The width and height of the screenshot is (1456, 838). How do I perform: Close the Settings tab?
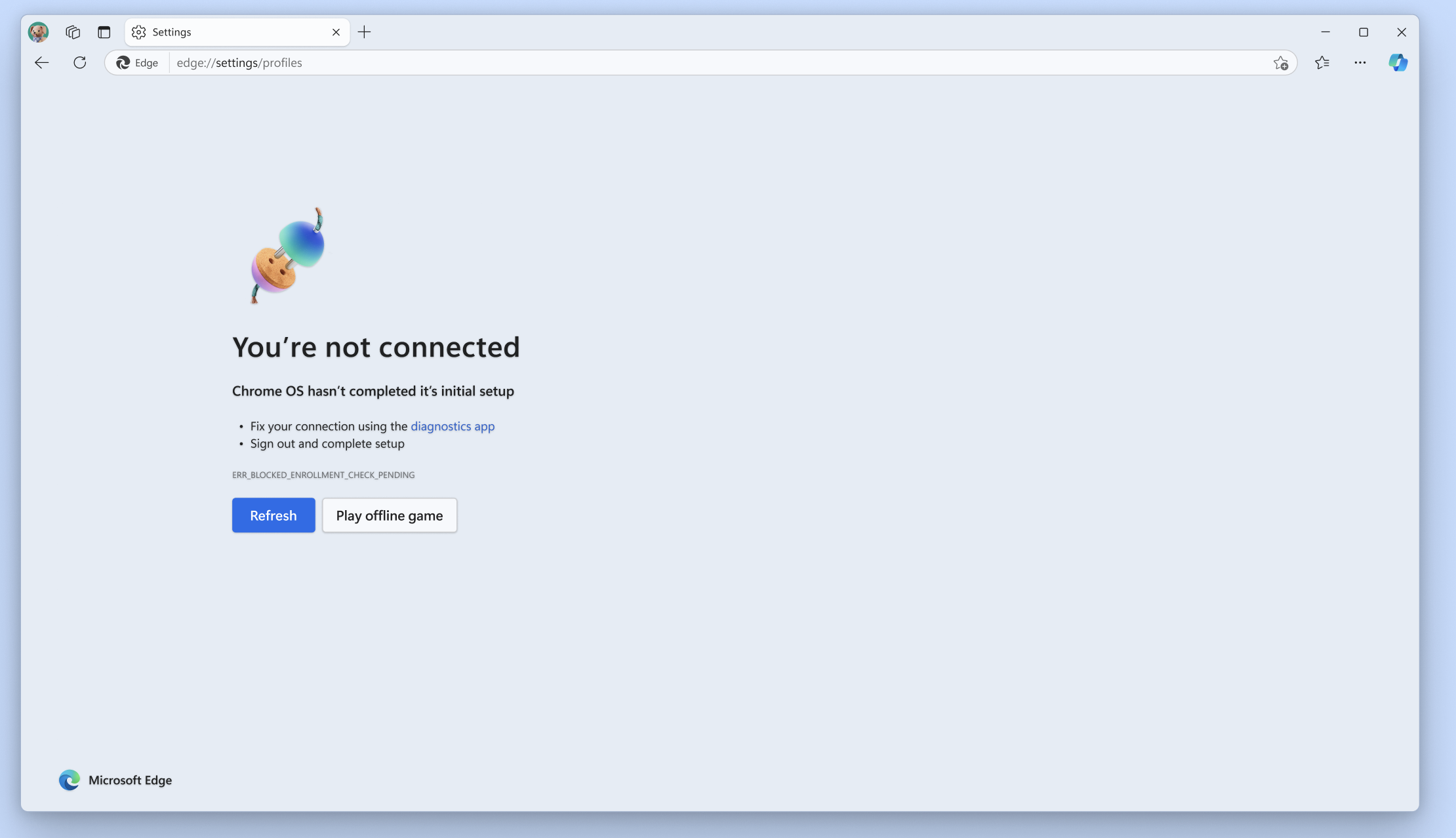coord(336,32)
